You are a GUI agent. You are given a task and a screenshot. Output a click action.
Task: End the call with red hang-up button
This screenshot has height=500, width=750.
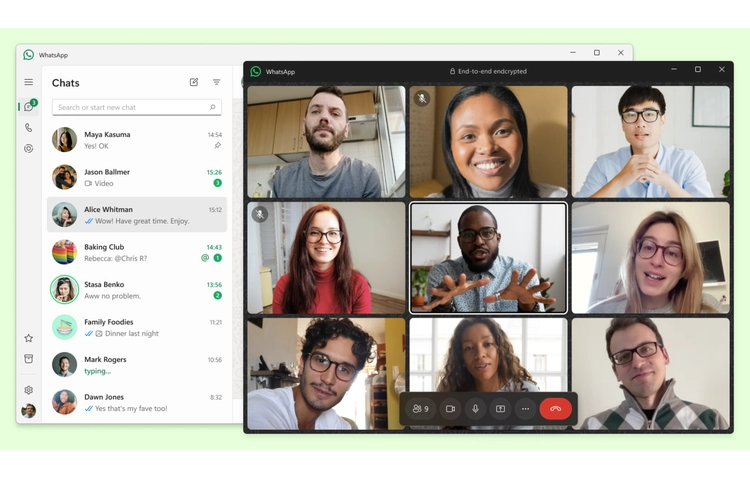pos(555,409)
